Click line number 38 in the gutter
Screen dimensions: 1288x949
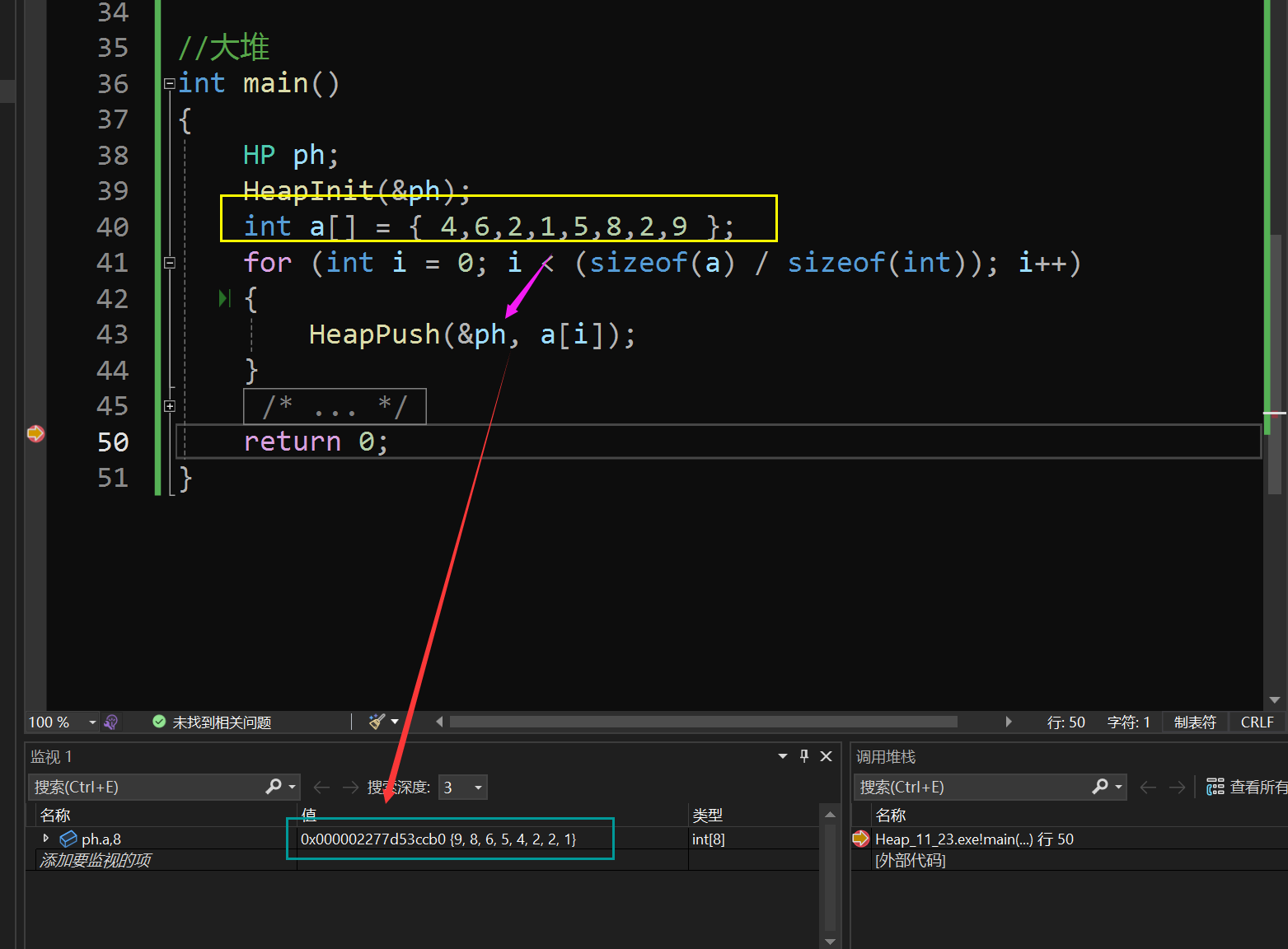[113, 155]
